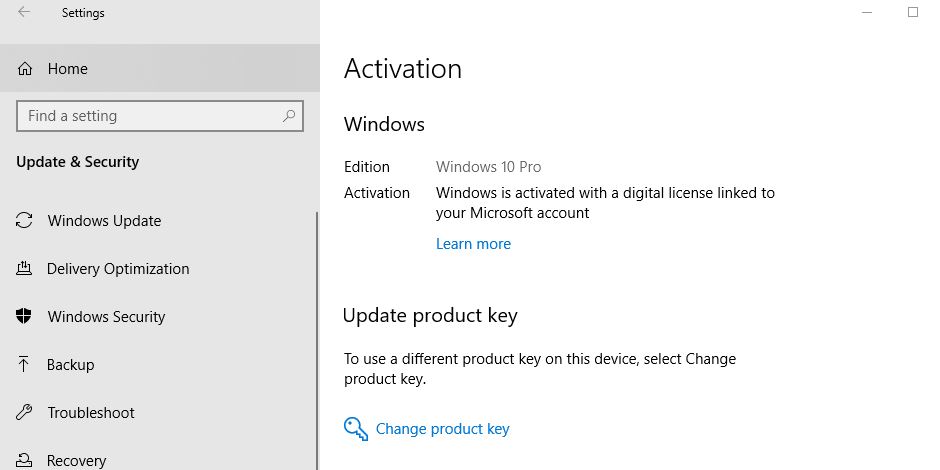This screenshot has height=470, width=940.
Task: Click the sidebar vertical scrollbar
Action: [x=318, y=341]
